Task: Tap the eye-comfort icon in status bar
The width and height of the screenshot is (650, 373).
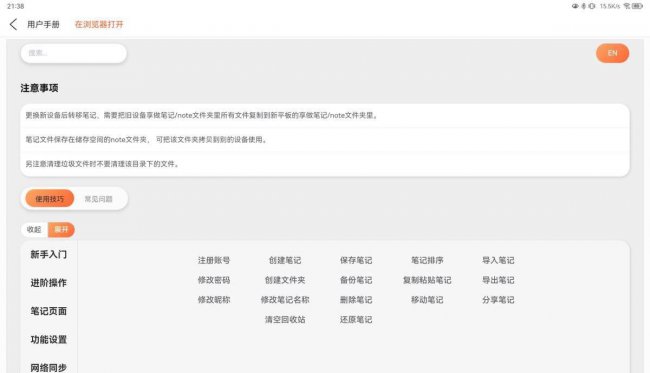Action: point(575,6)
